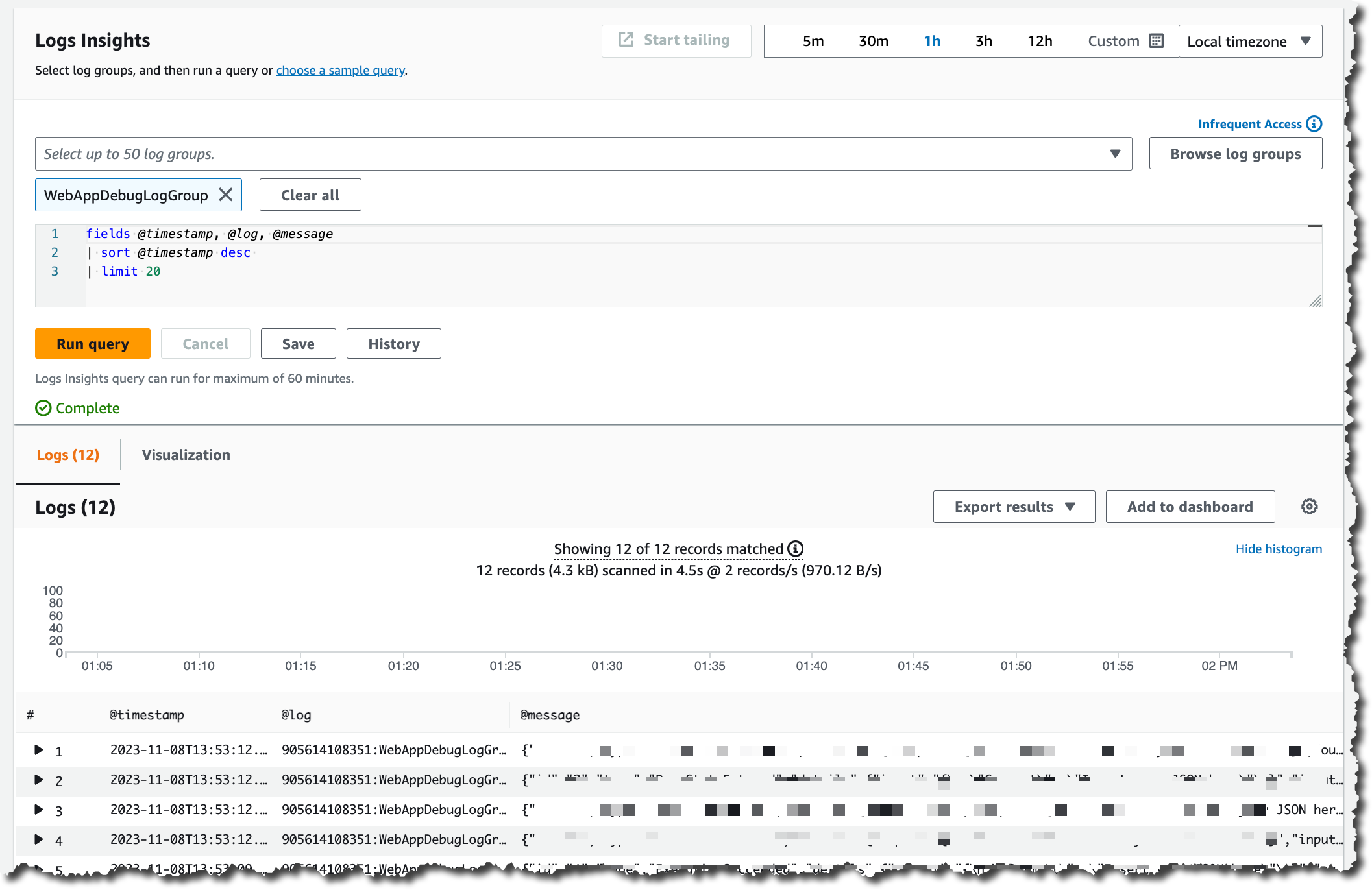
Task: Click the Infrequent Access info icon
Action: point(1314,124)
